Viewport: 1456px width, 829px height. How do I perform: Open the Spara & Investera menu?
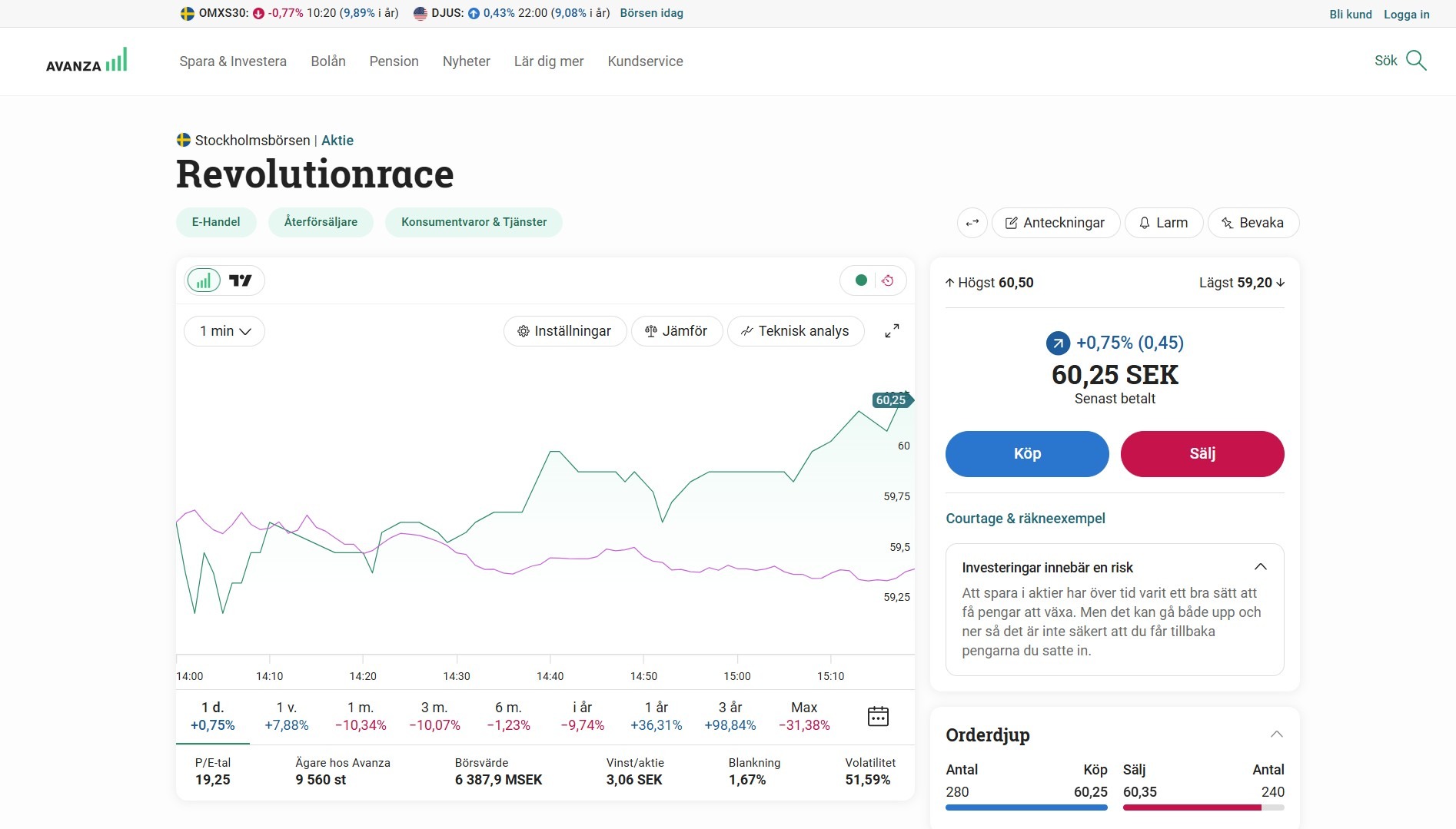[x=233, y=61]
